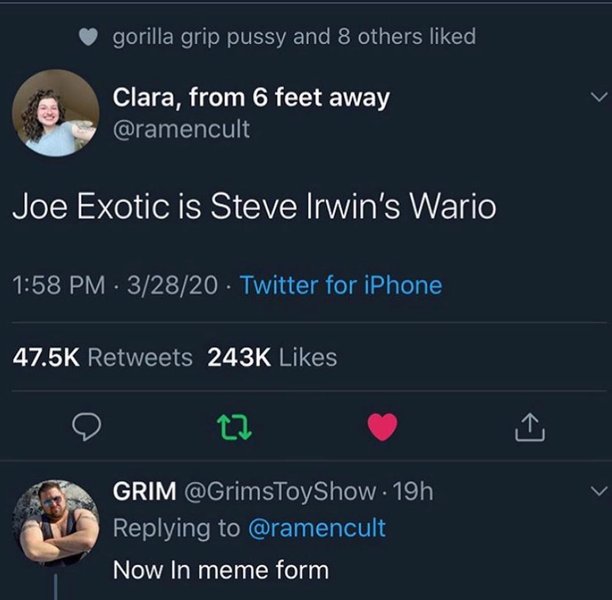Image resolution: width=612 pixels, height=600 pixels.
Task: Click the small grey heart beside liked notice
Action: (x=88, y=37)
